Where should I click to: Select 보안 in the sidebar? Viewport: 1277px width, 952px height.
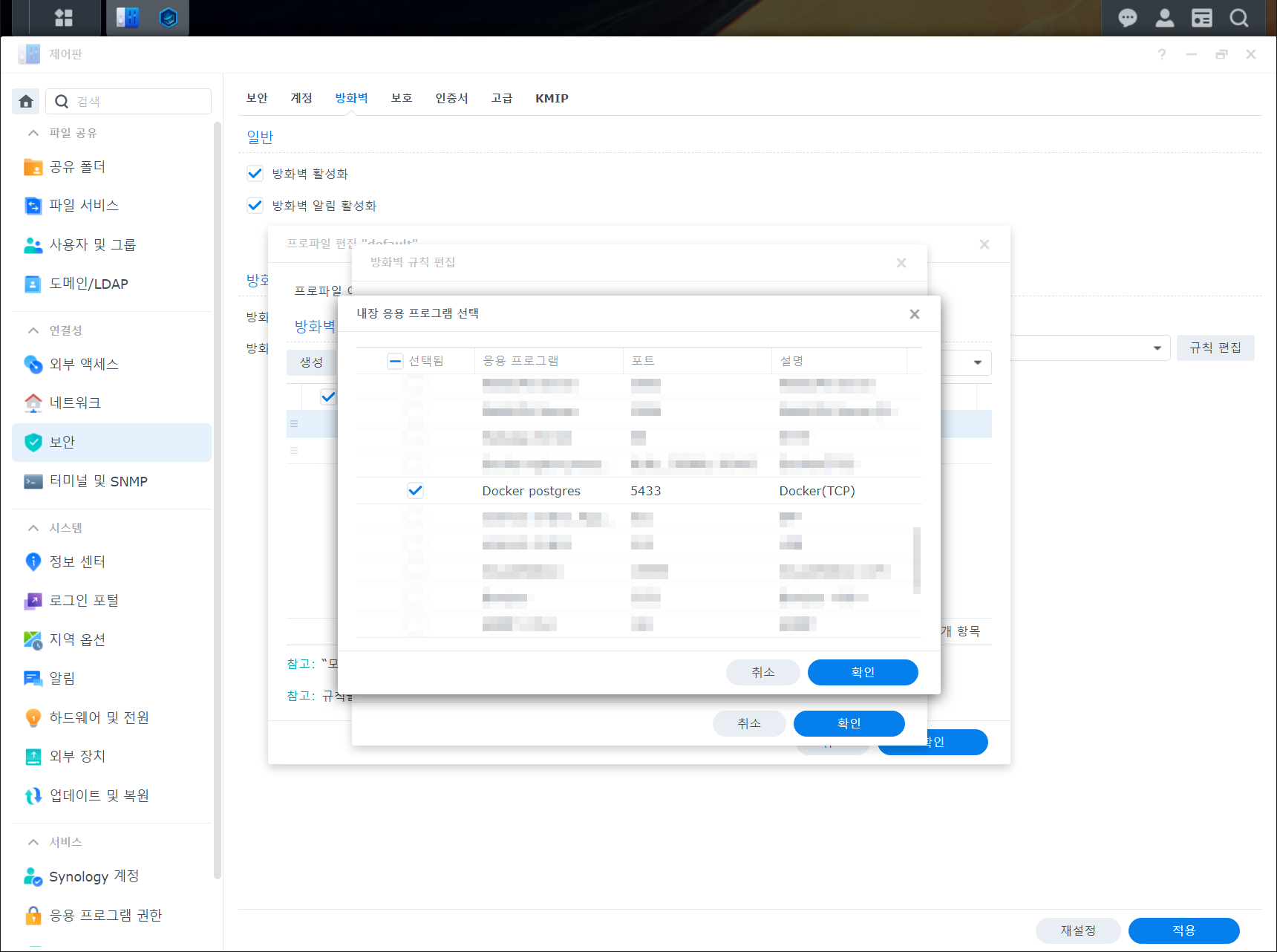click(x=111, y=443)
